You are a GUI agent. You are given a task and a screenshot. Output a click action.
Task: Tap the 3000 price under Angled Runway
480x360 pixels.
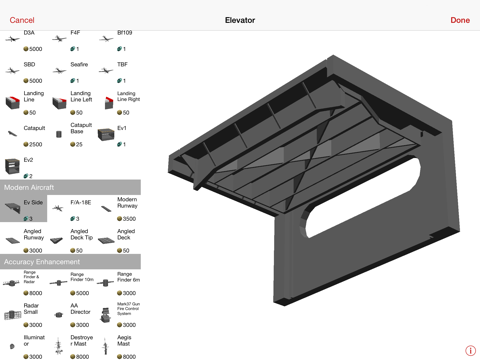point(33,250)
